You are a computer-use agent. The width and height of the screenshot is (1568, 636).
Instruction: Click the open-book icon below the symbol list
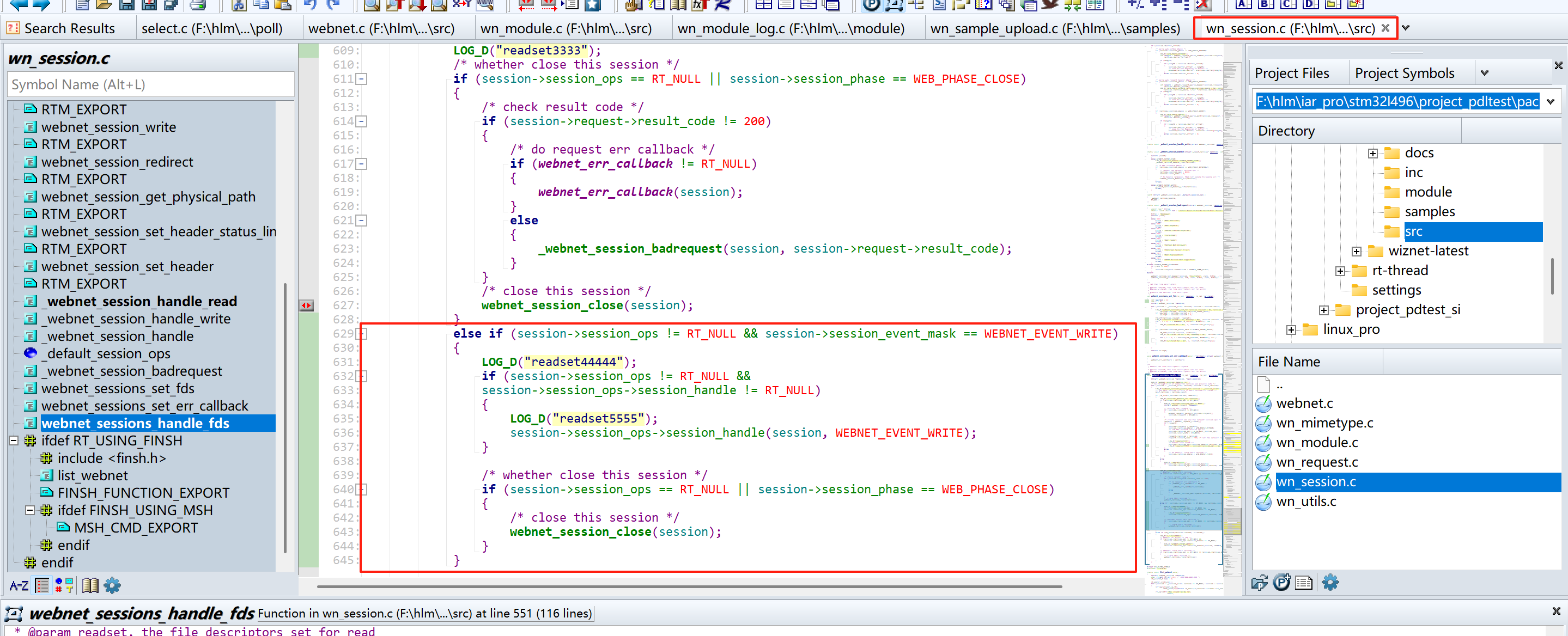tap(90, 585)
